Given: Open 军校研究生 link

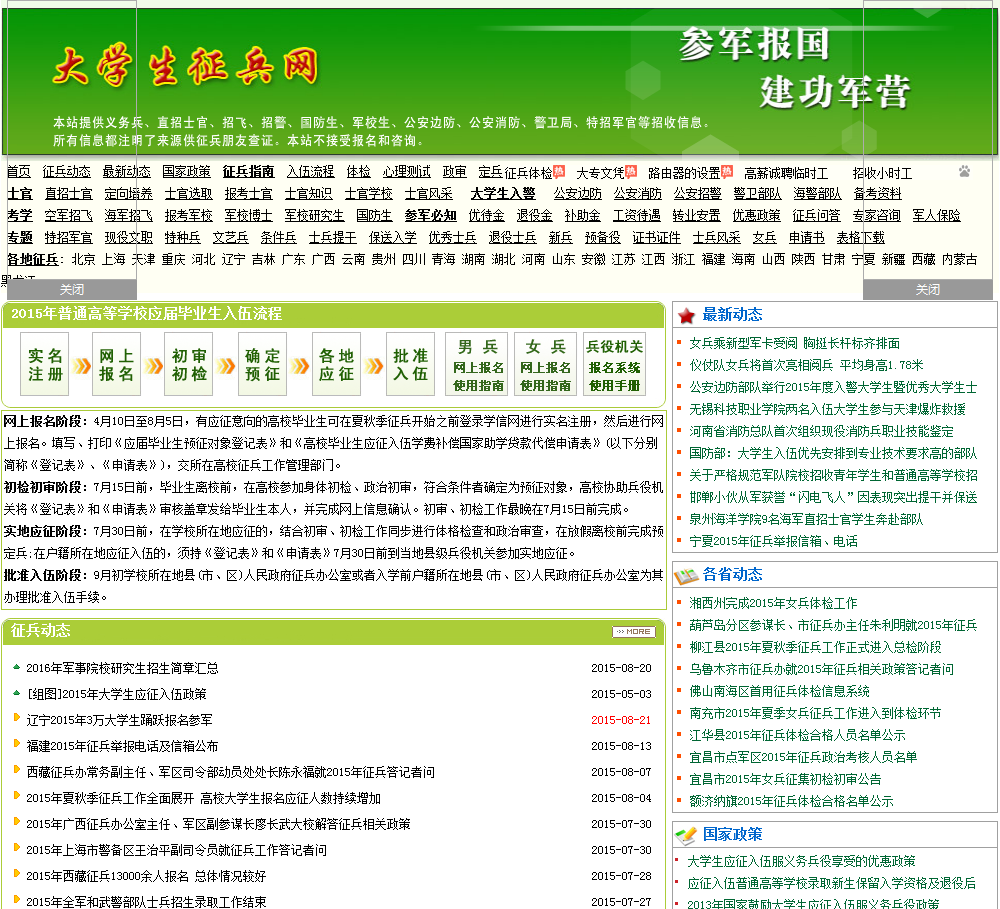Looking at the screenshot, I should click(x=314, y=216).
